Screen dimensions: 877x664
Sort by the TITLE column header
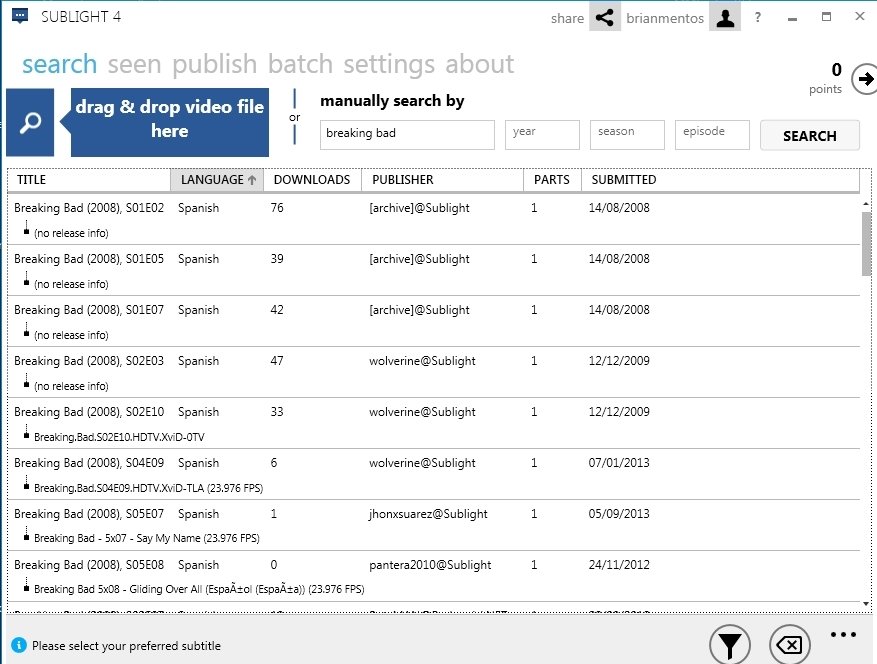[x=89, y=180]
